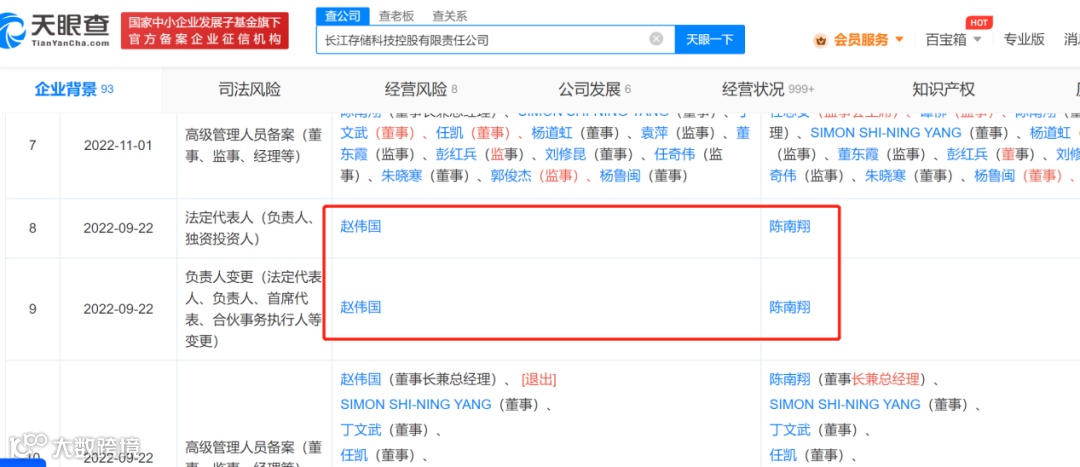Open 赵伟国（董事长兼总经理）link in row 10
Screen dimensions: 1080x467
tap(360, 379)
